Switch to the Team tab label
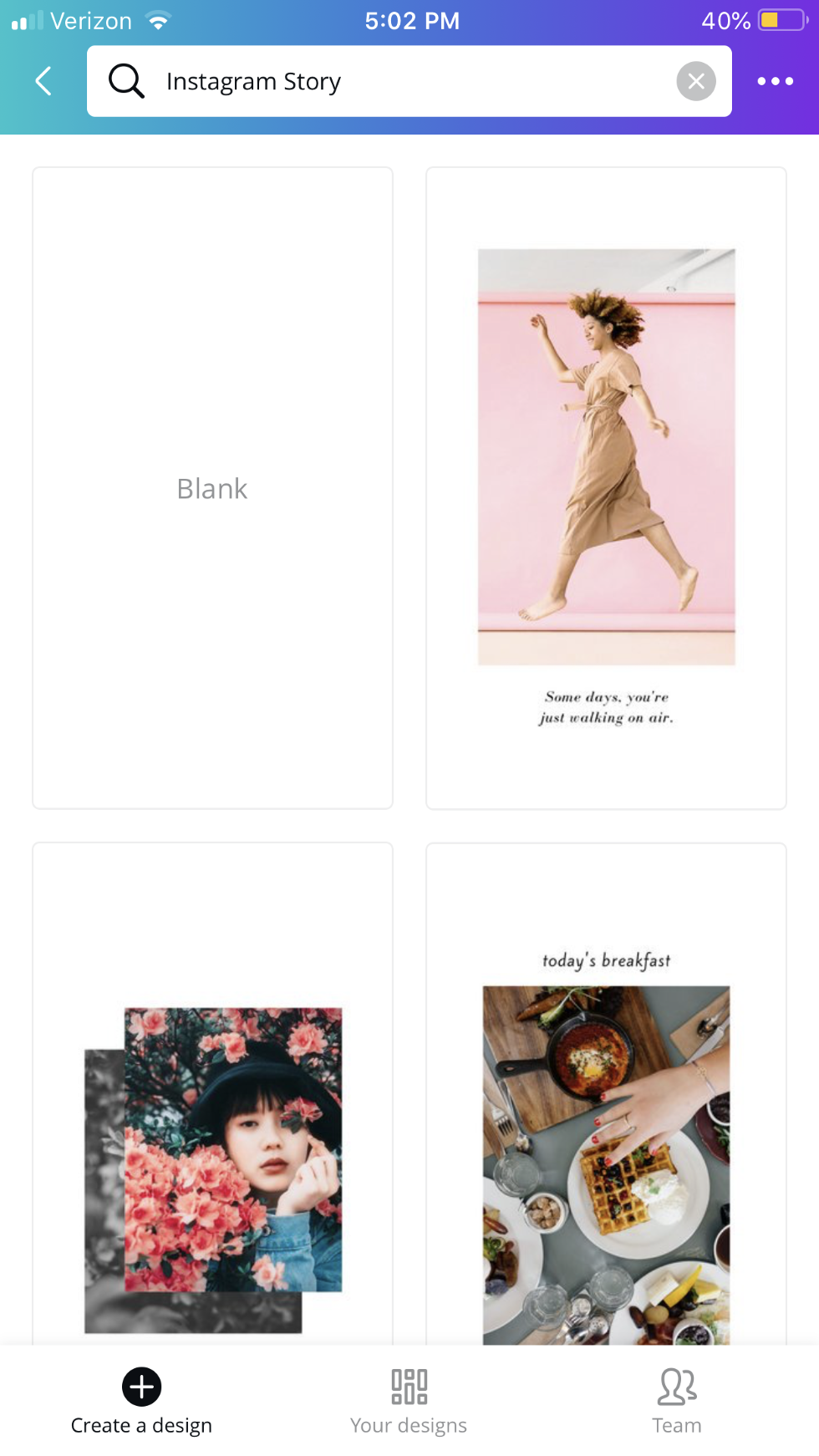Viewport: 819px width, 1456px height. (x=677, y=1426)
